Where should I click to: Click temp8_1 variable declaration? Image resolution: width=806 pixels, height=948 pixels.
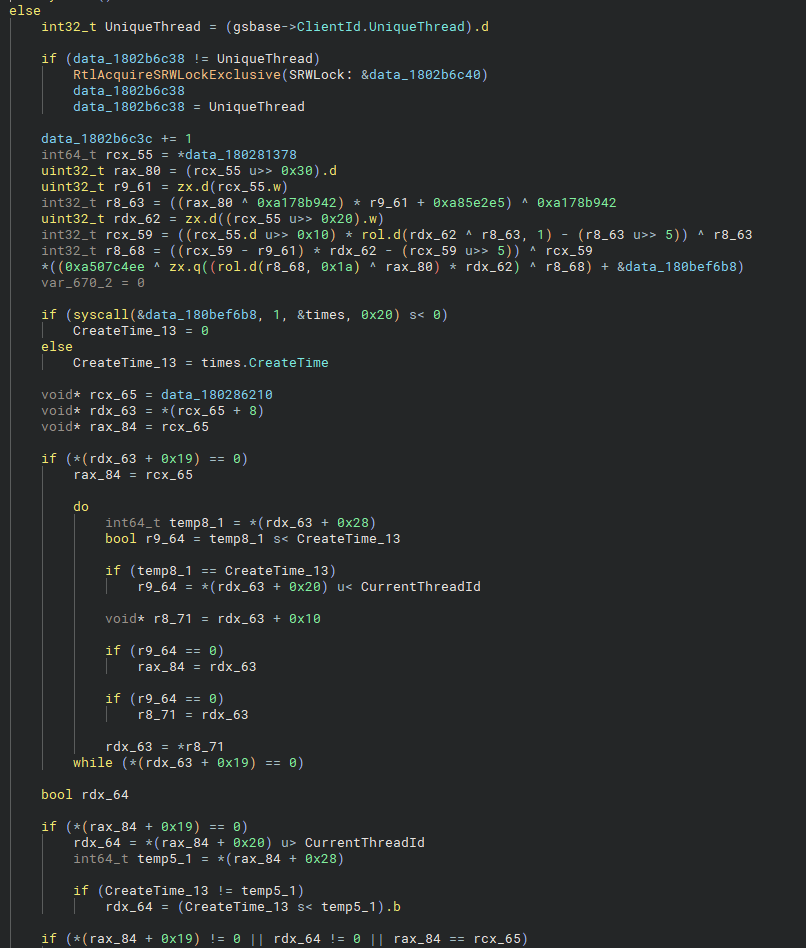click(x=190, y=523)
